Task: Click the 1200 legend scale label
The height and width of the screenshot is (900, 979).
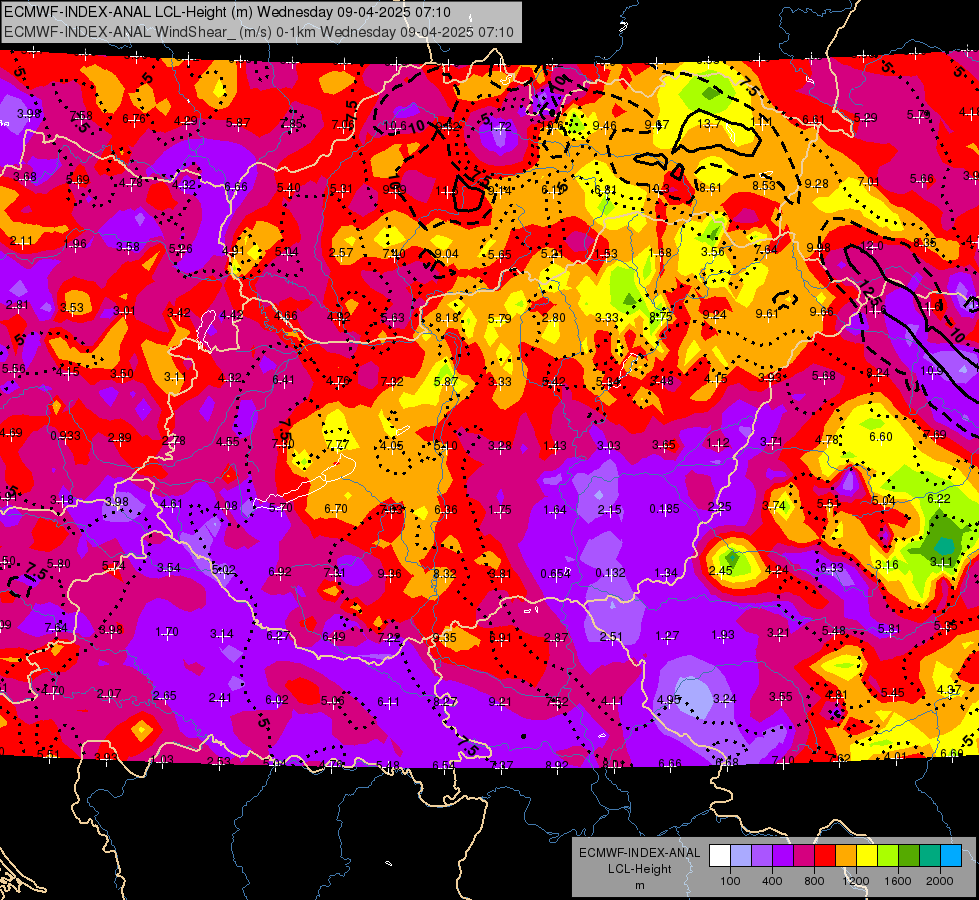Action: 856,881
